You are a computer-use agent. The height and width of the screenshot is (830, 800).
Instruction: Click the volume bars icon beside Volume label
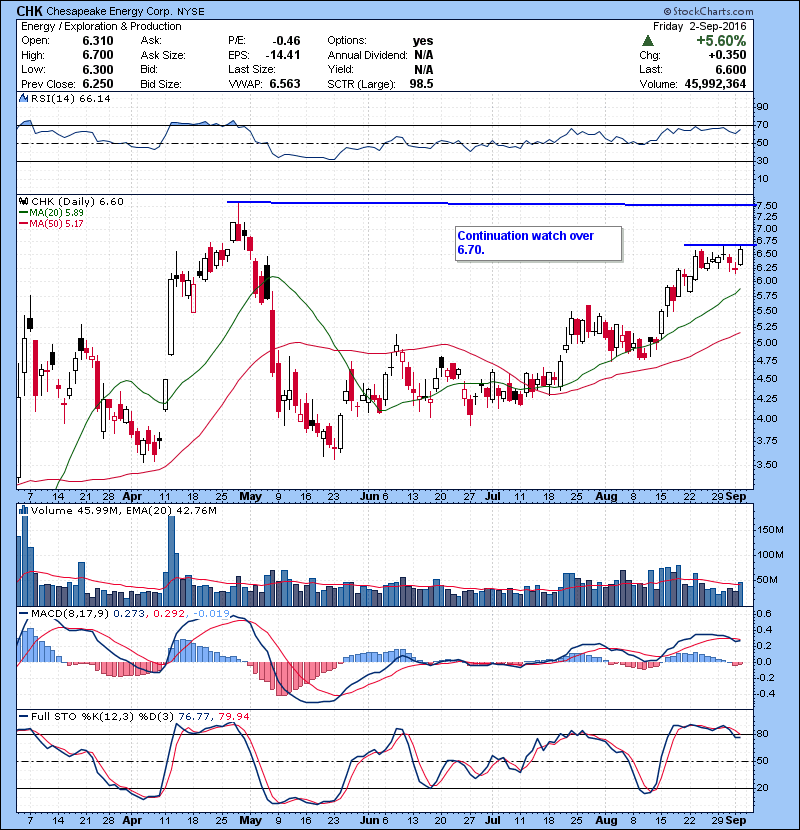(x=23, y=511)
